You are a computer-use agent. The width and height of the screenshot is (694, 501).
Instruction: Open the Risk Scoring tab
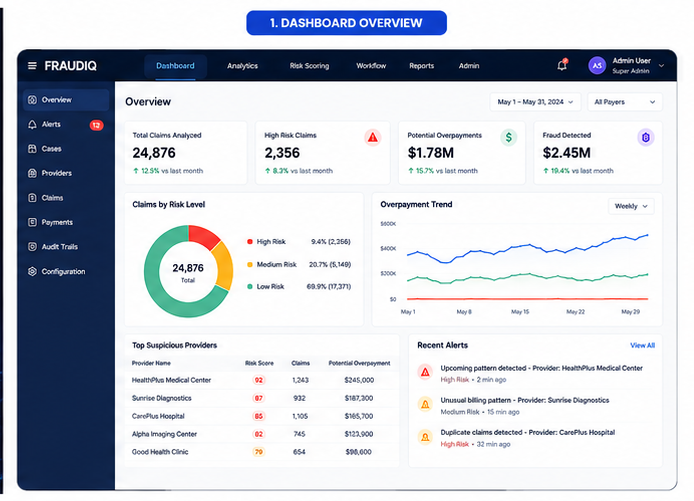[x=309, y=66]
